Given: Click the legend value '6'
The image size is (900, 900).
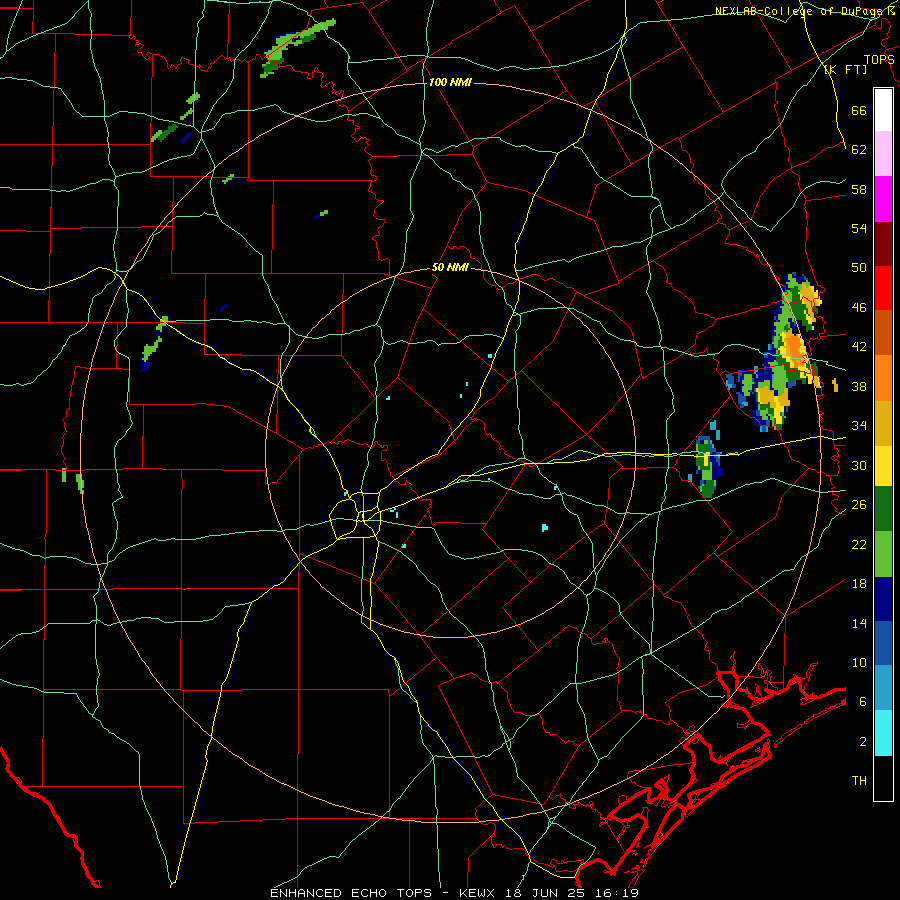Looking at the screenshot, I should pyautogui.click(x=863, y=701).
